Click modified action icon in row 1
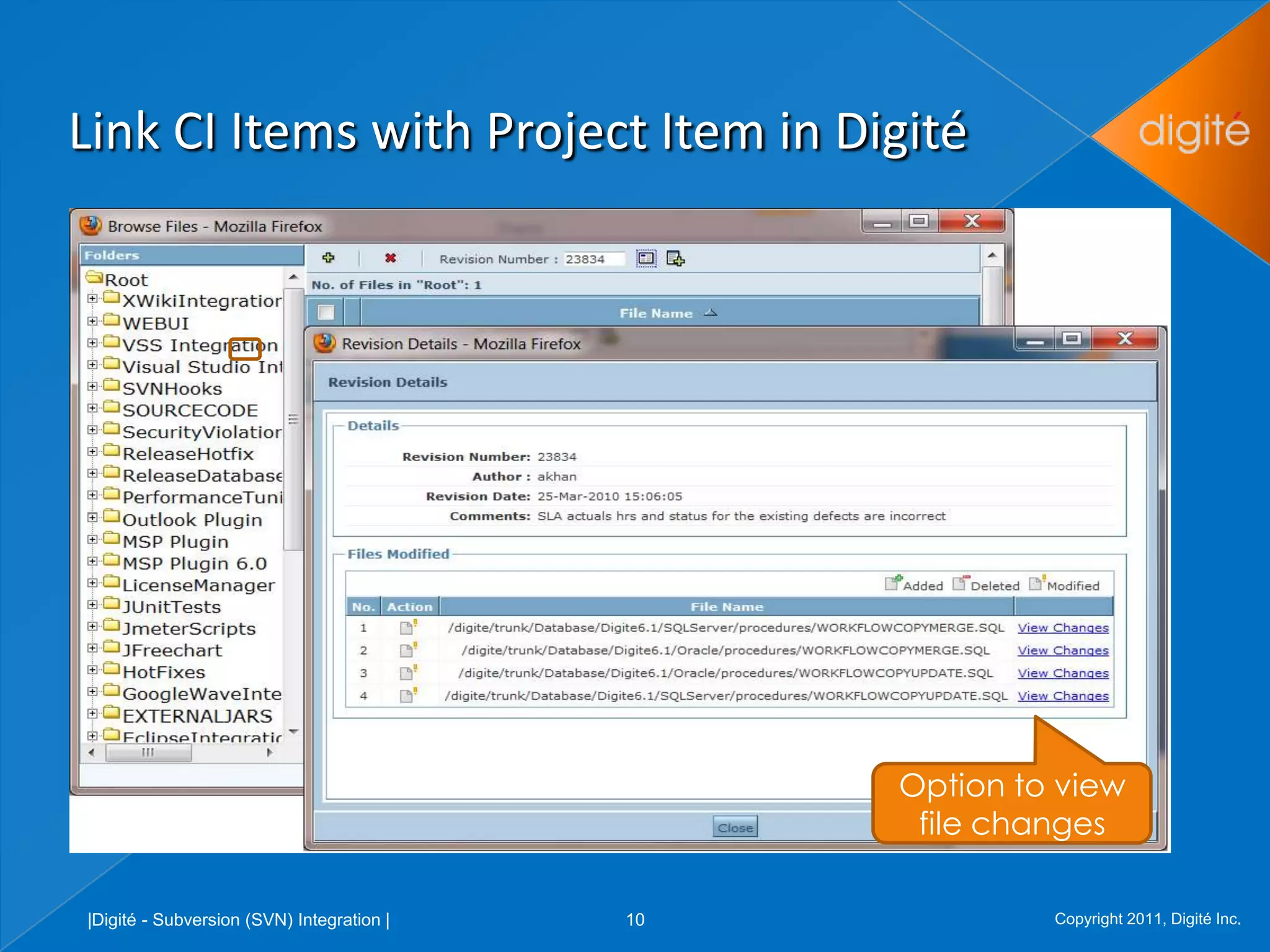1270x952 pixels. 408,627
